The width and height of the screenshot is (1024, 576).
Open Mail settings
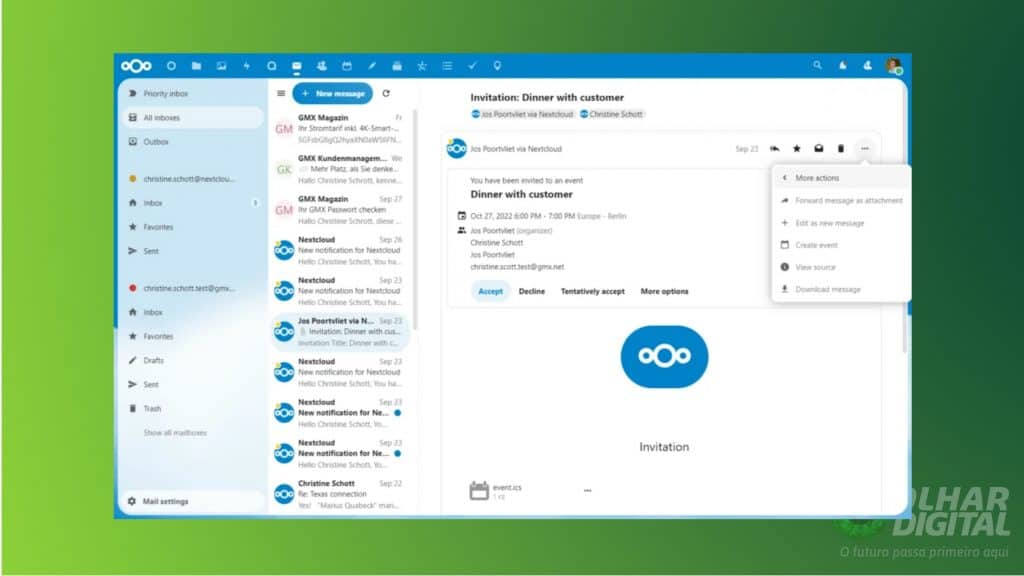(193, 502)
